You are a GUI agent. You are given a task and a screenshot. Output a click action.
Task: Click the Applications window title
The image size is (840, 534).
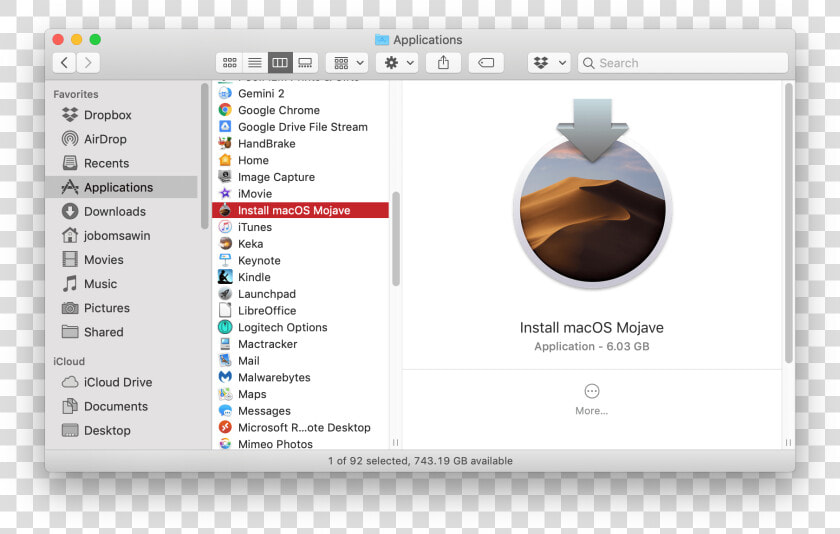[x=427, y=40]
